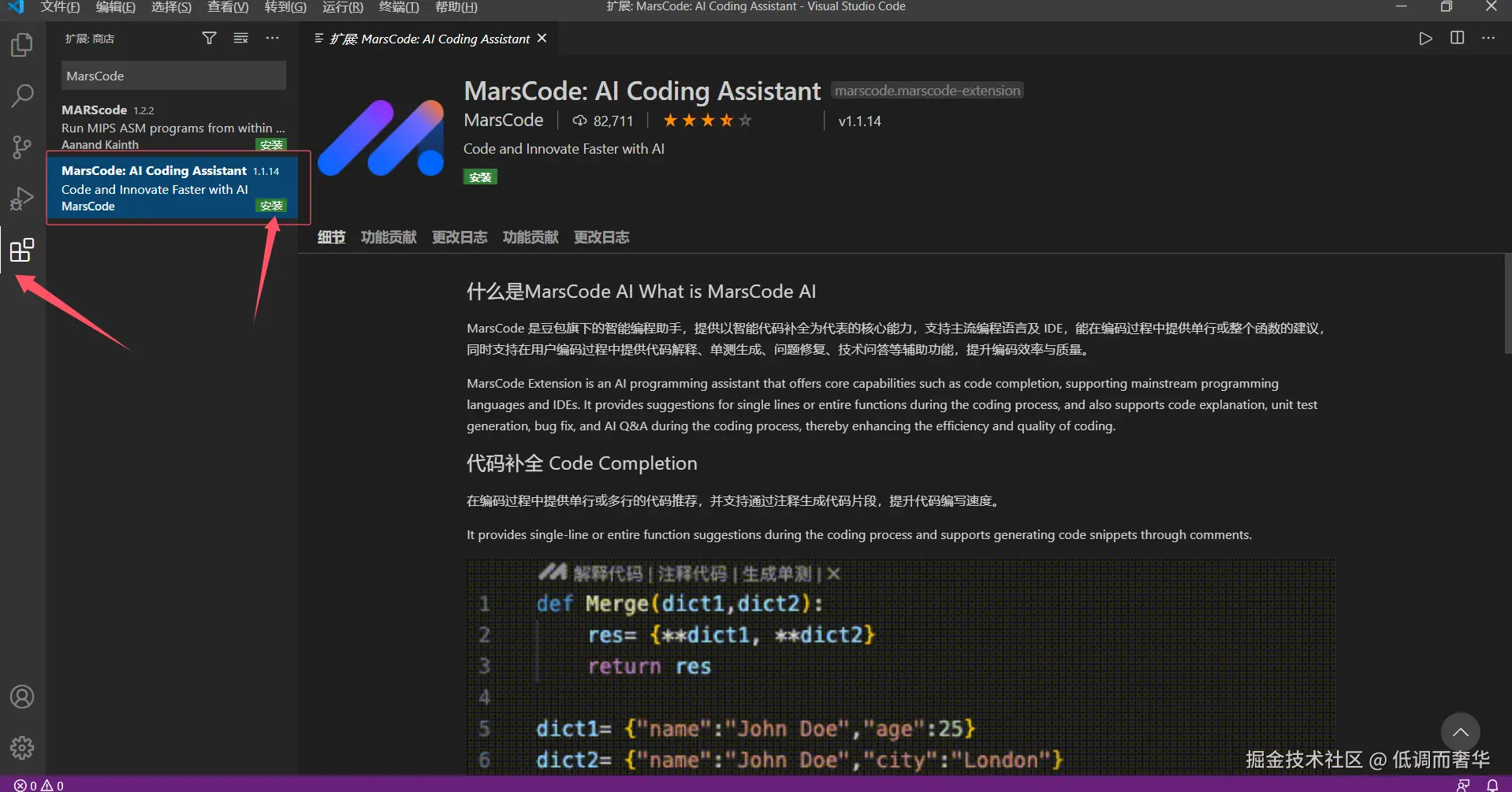This screenshot has height=792, width=1512.
Task: Select the MARScode 1.2.2 extension list item
Action: click(173, 127)
